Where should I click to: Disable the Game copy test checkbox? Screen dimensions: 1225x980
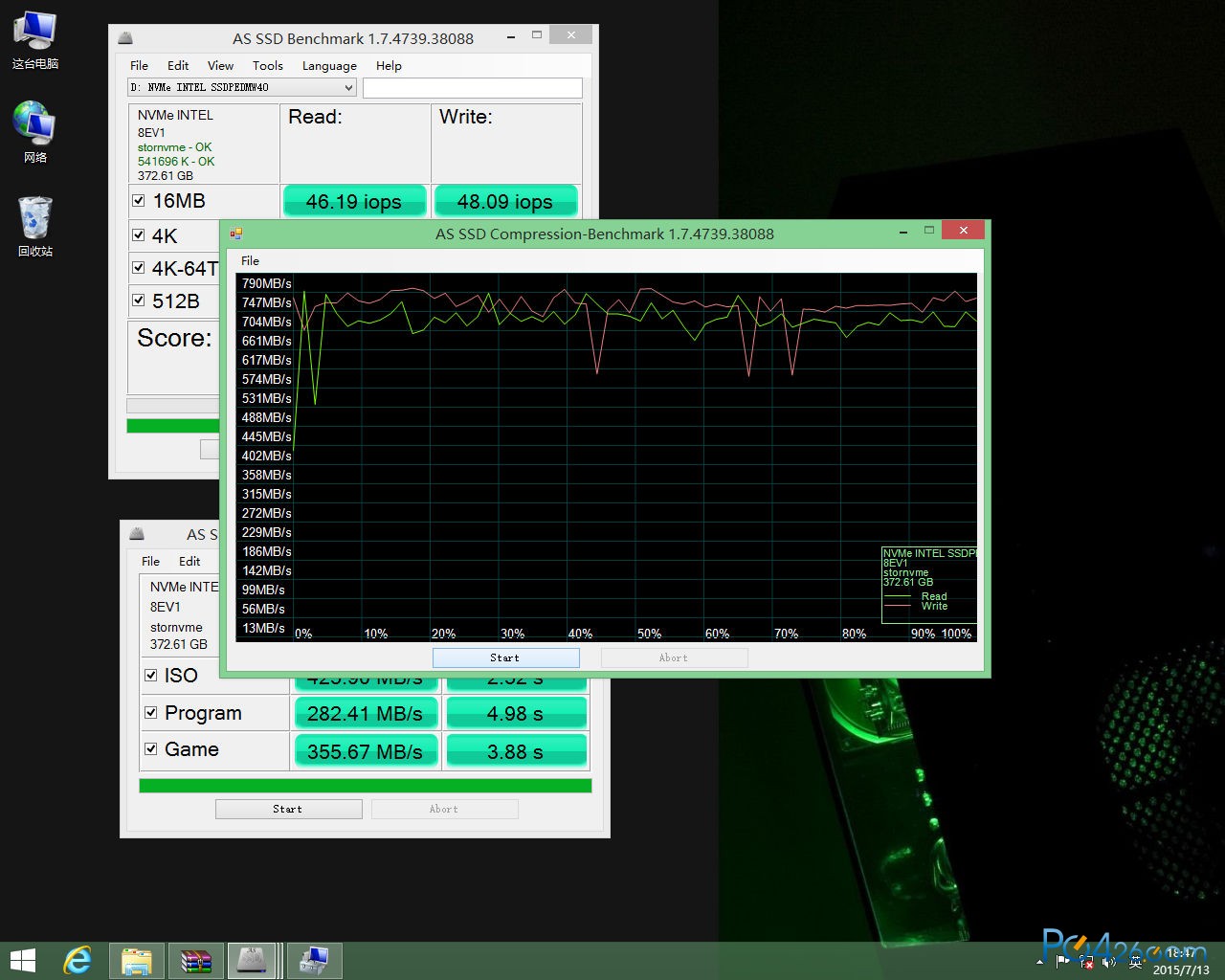150,749
